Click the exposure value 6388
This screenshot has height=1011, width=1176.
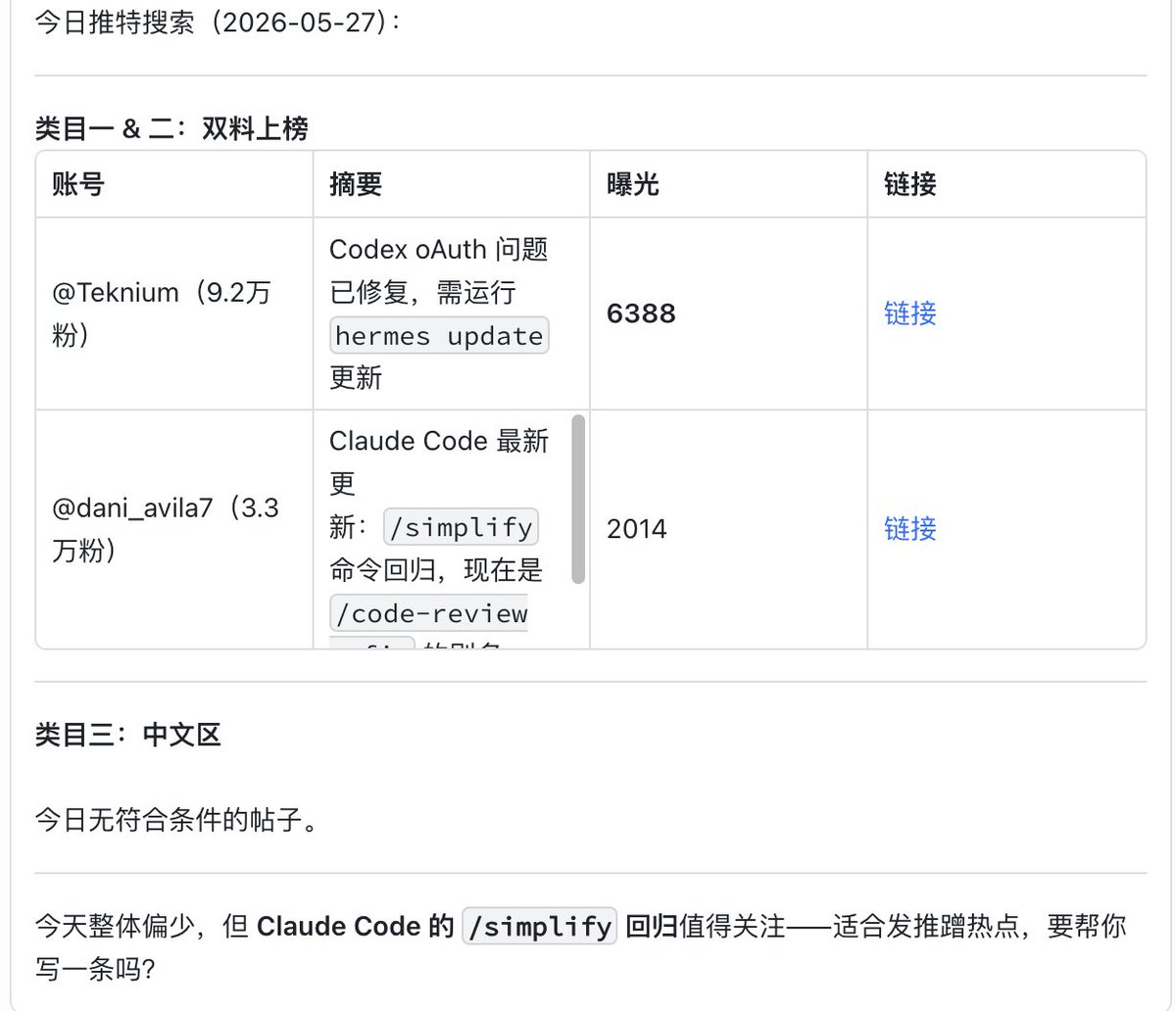tap(641, 313)
